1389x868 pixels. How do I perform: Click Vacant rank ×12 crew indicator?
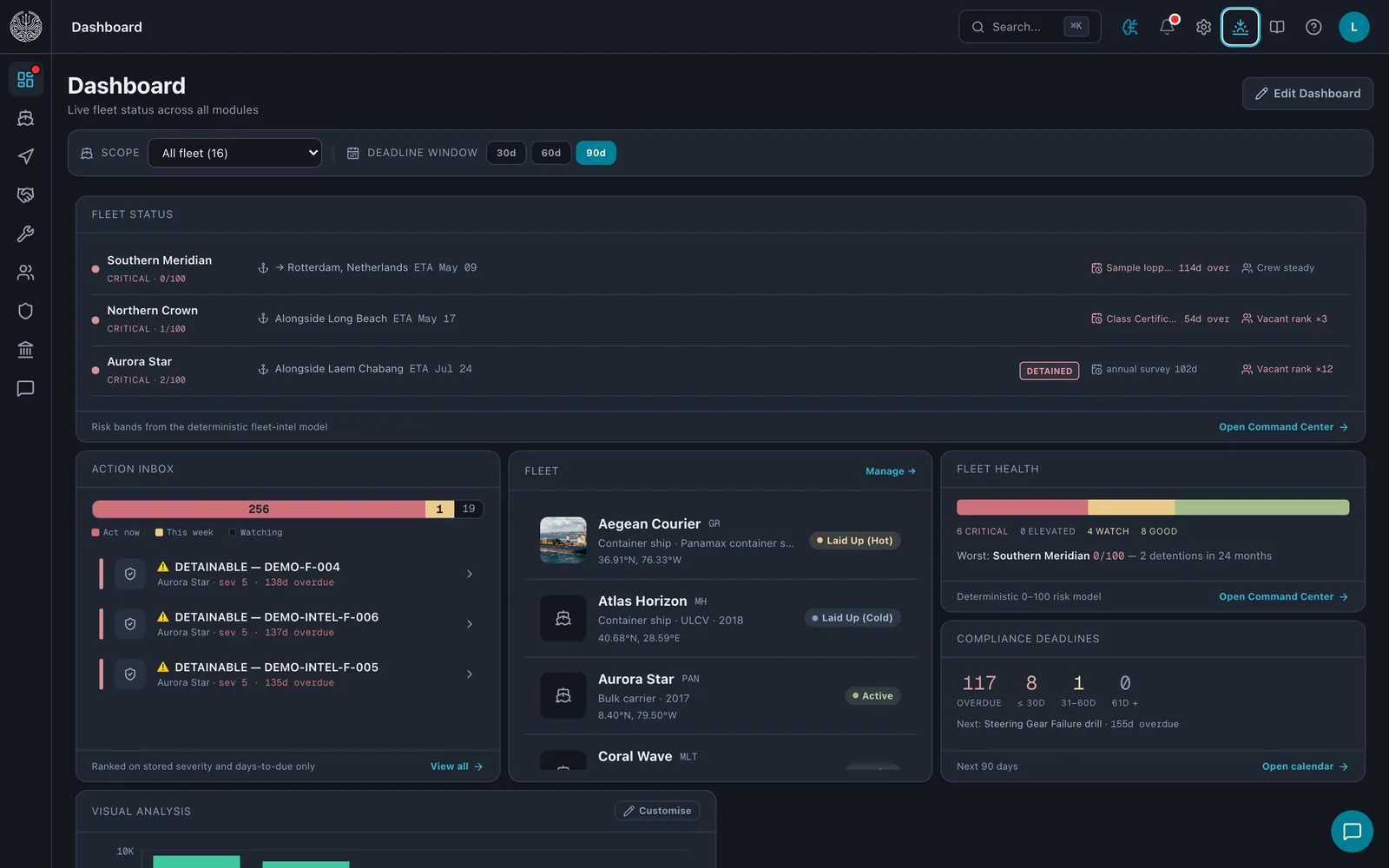(x=1287, y=370)
